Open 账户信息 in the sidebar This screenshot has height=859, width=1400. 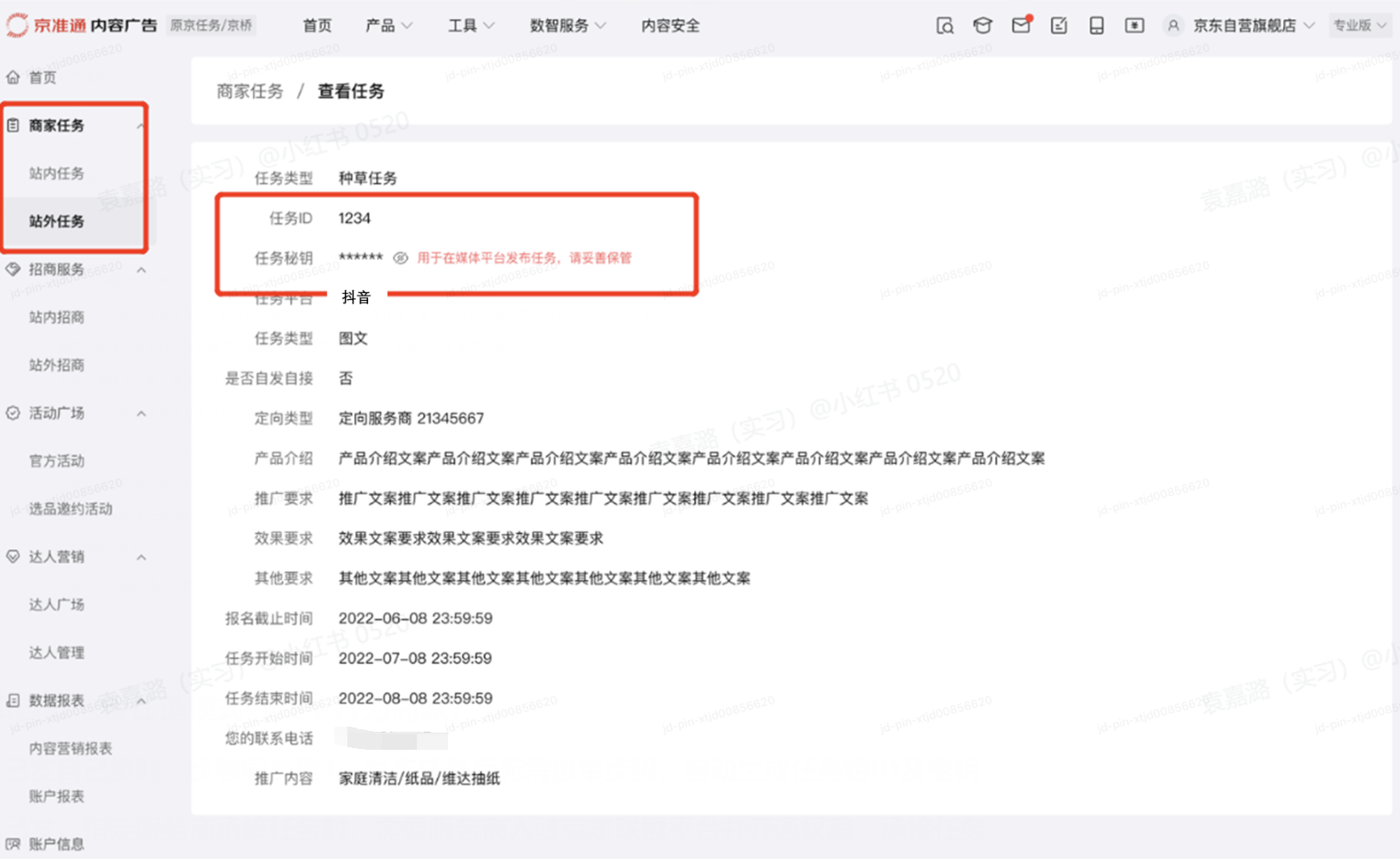(x=57, y=844)
